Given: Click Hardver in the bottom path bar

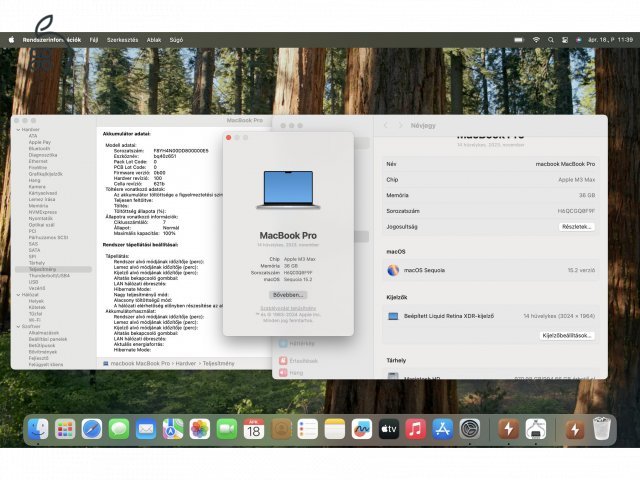Looking at the screenshot, I should point(186,363).
